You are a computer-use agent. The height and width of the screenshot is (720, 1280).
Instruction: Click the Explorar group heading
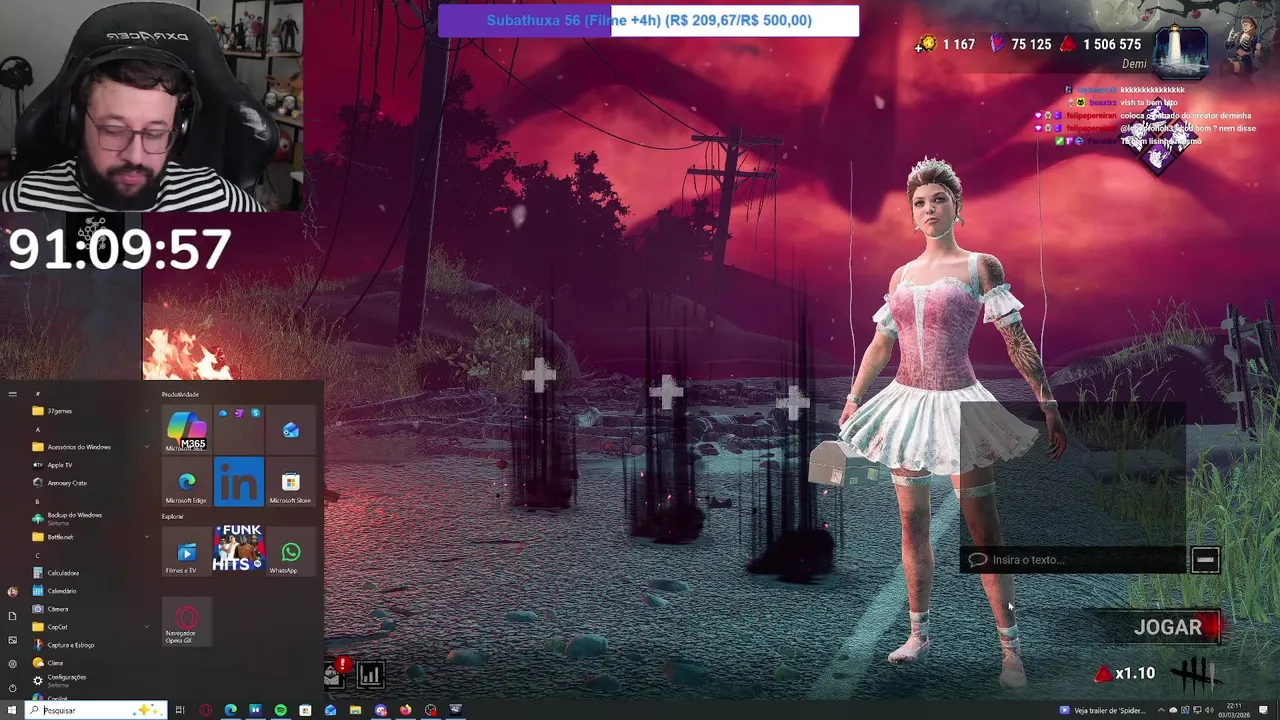173,516
